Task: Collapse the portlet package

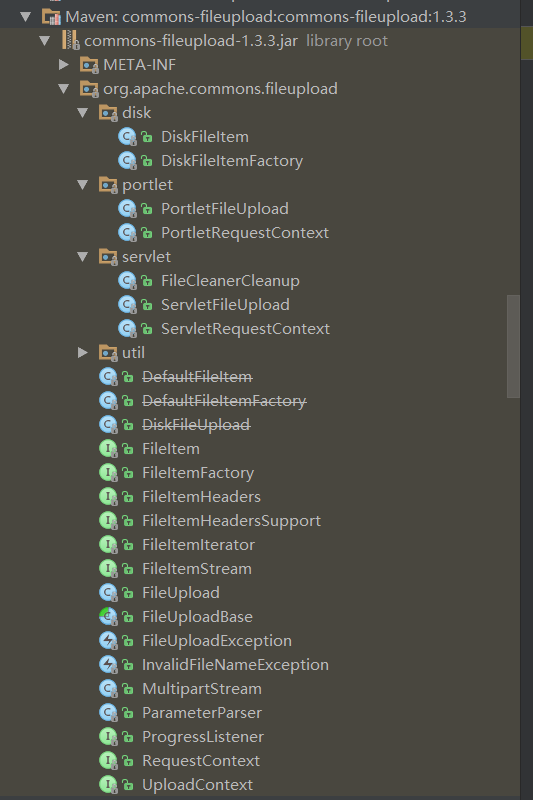Action: tap(83, 185)
